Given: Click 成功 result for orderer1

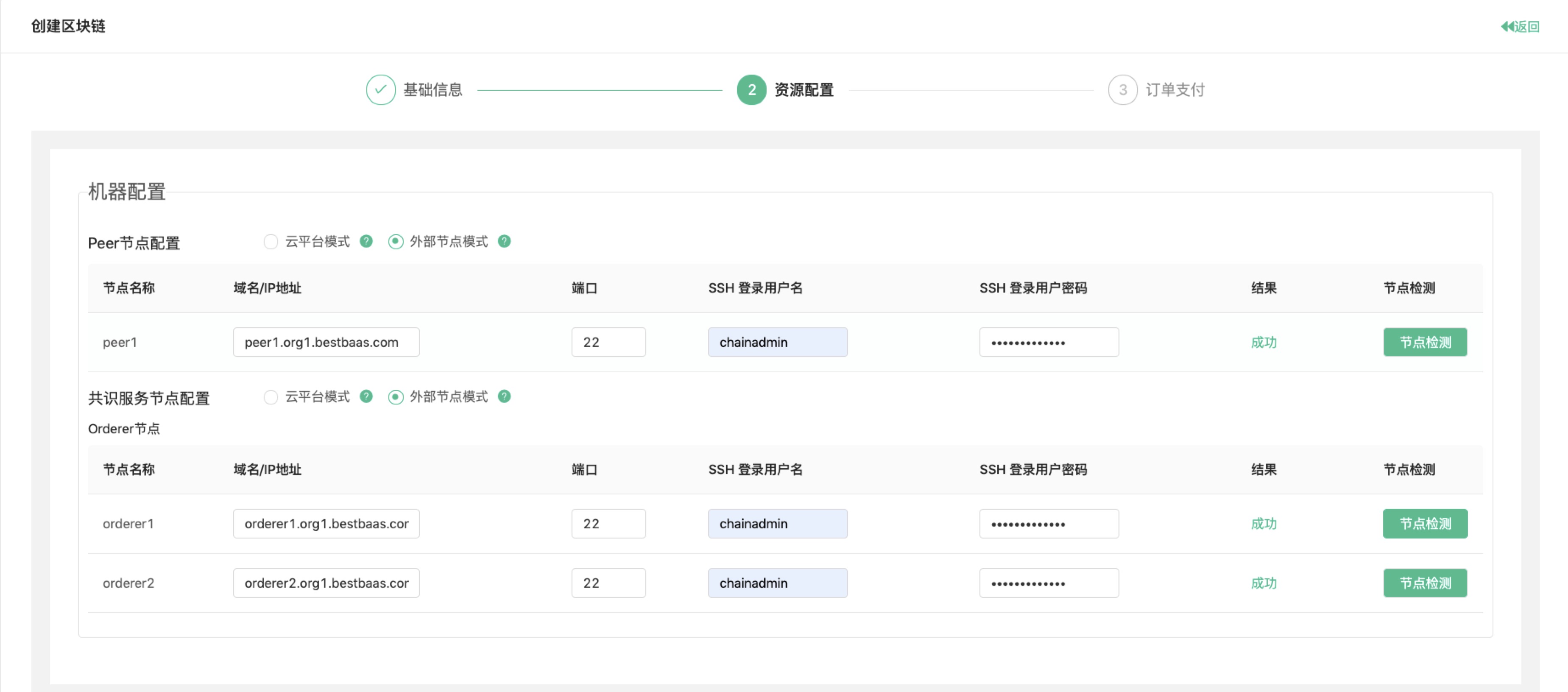Looking at the screenshot, I should [1264, 523].
